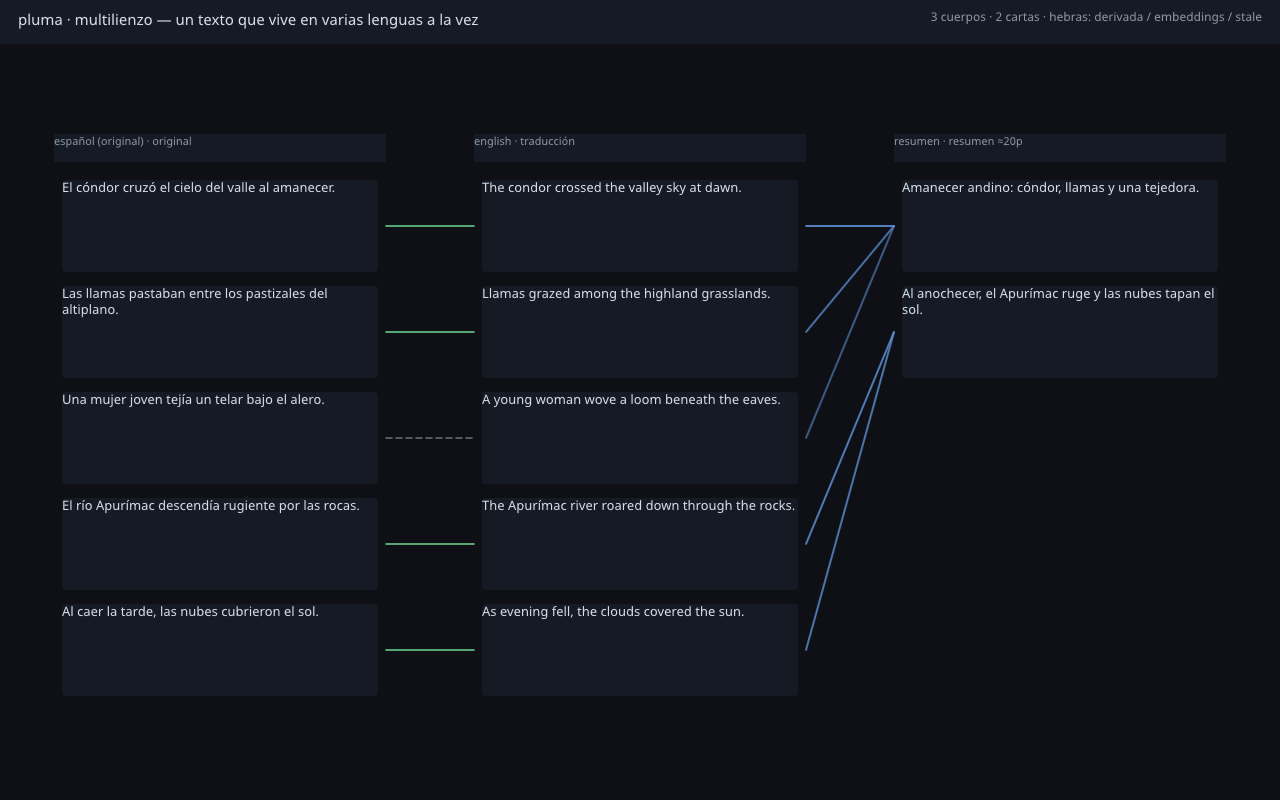Open the 'Amanecer andino' summary card
The image size is (1280, 800).
[1060, 226]
